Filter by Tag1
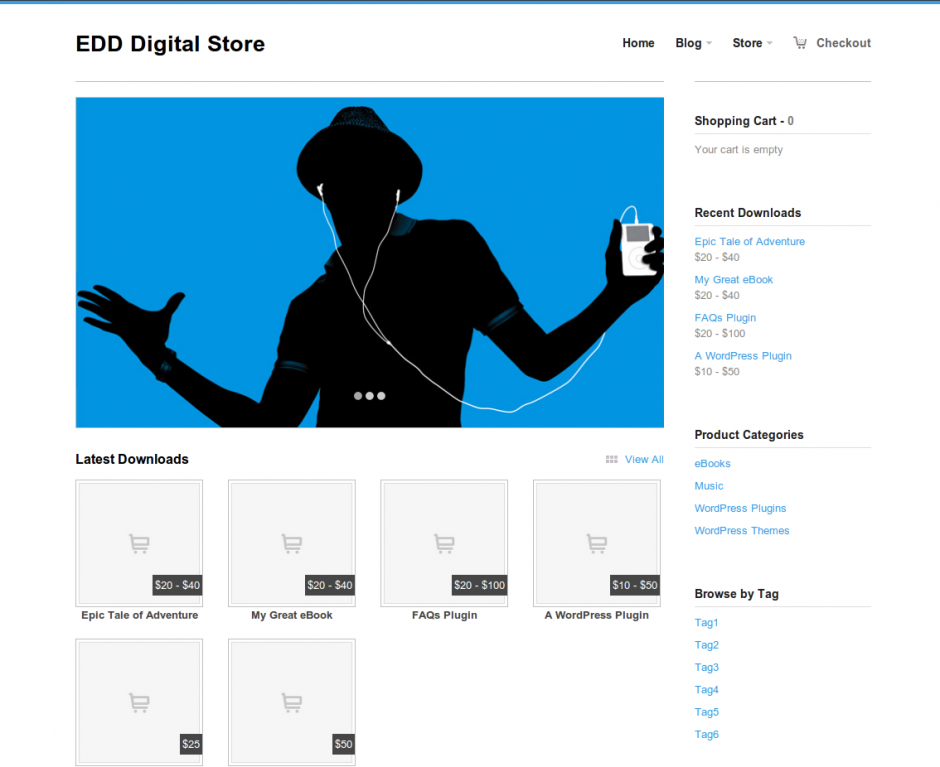This screenshot has height=767, width=940. point(706,622)
